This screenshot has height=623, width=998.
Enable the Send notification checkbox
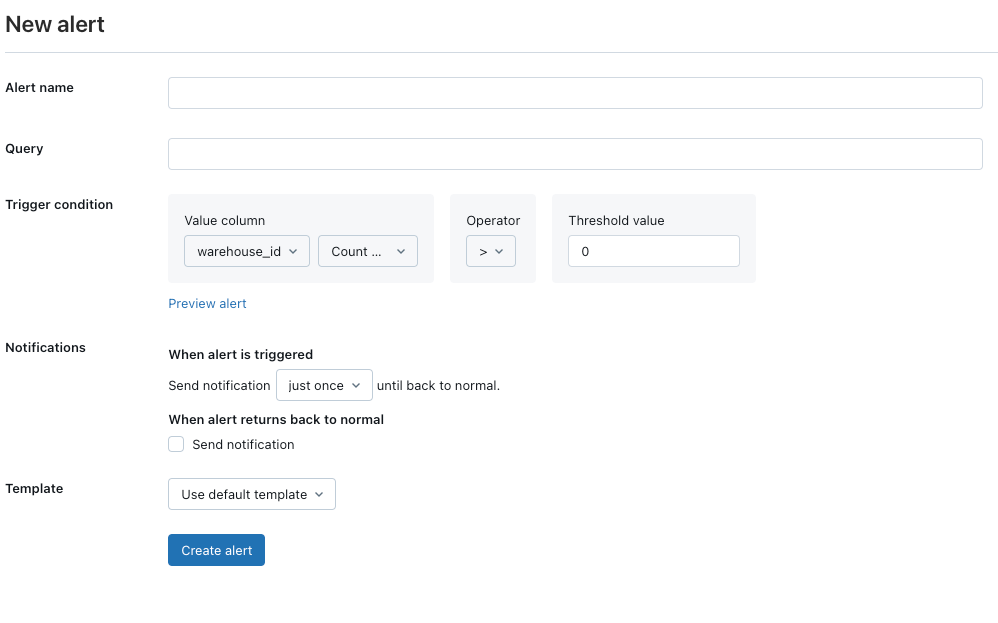(x=176, y=444)
